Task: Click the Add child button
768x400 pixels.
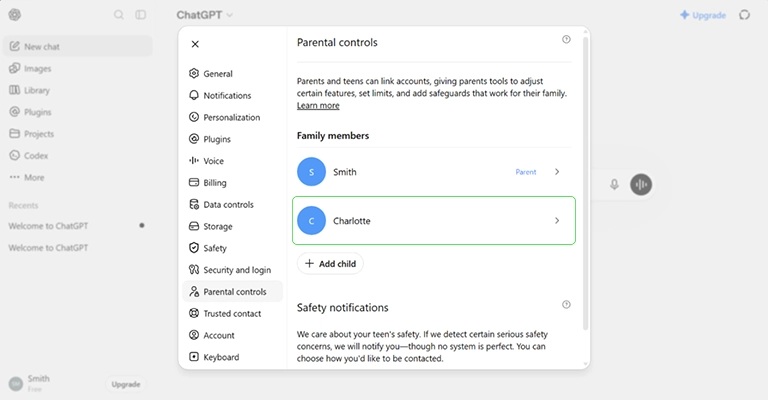Action: pos(330,263)
